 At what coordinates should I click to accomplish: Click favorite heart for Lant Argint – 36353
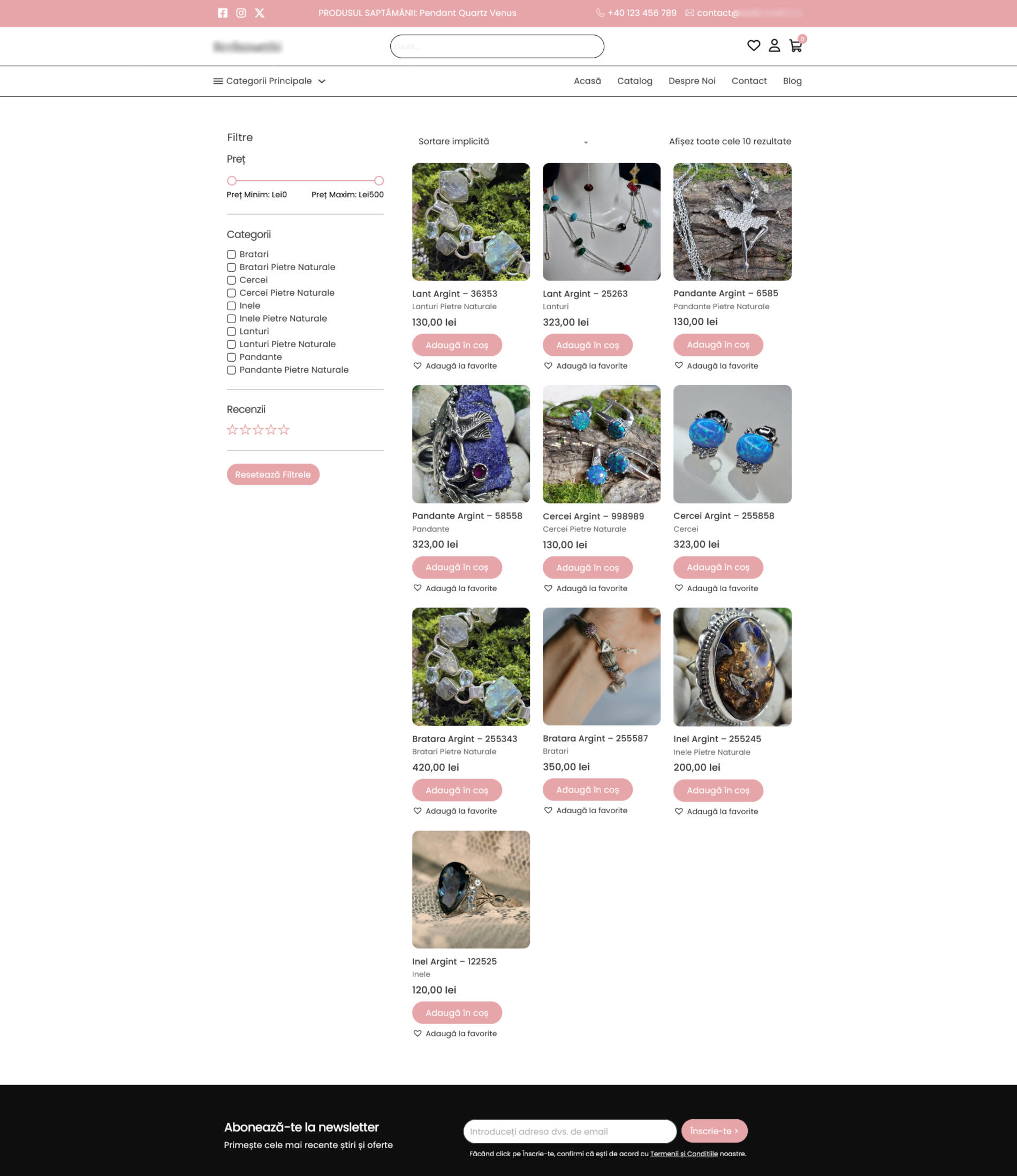418,365
